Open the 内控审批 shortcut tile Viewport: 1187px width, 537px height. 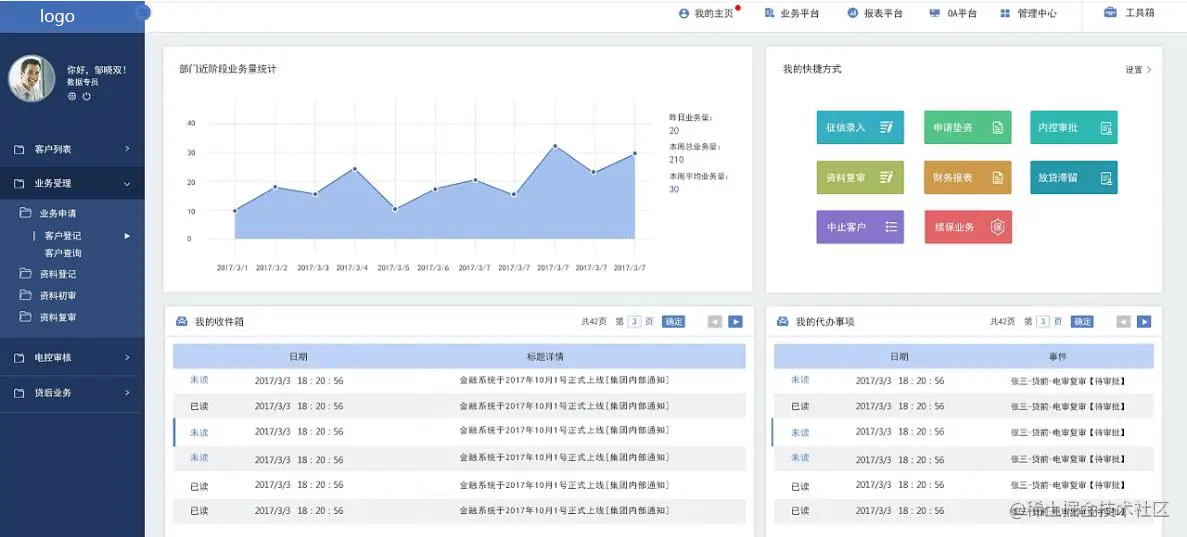point(1073,127)
